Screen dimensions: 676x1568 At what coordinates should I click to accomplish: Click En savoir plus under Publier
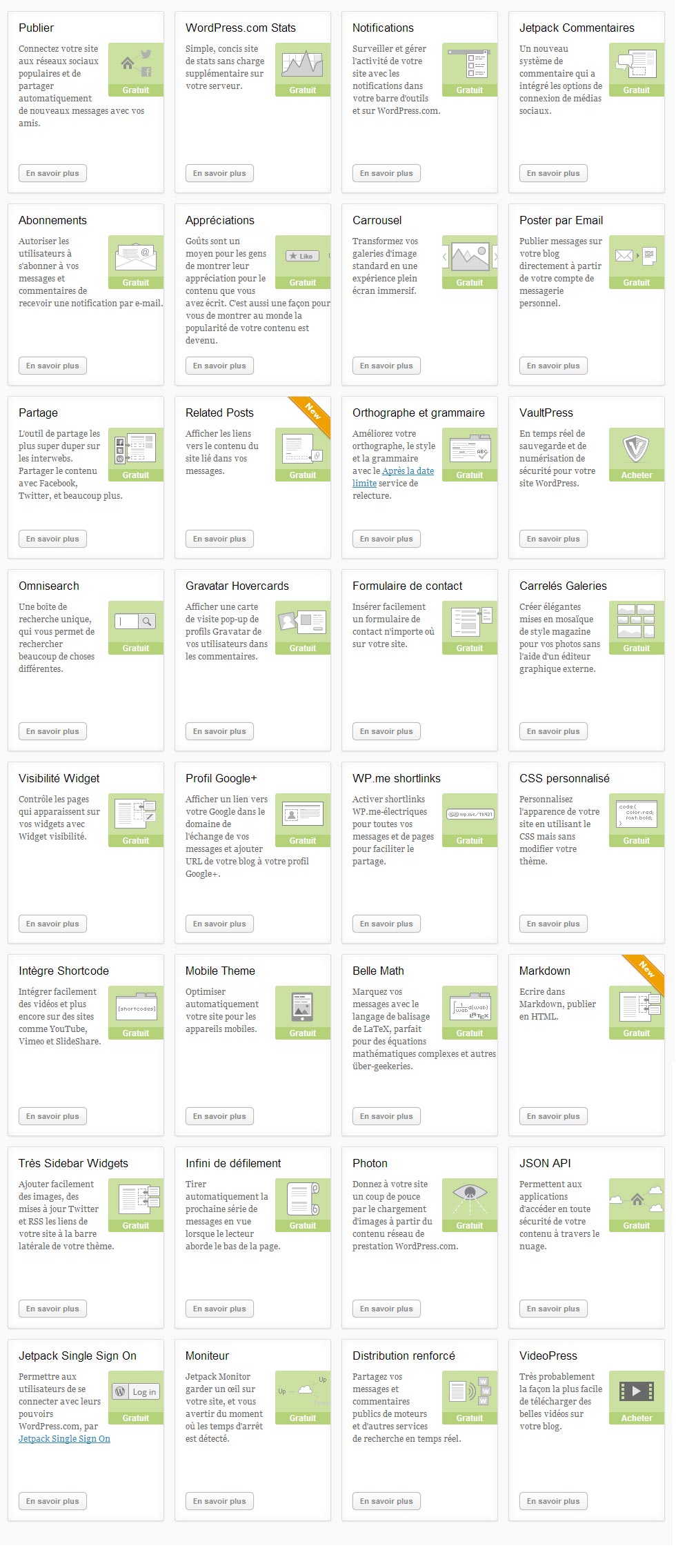coord(52,173)
